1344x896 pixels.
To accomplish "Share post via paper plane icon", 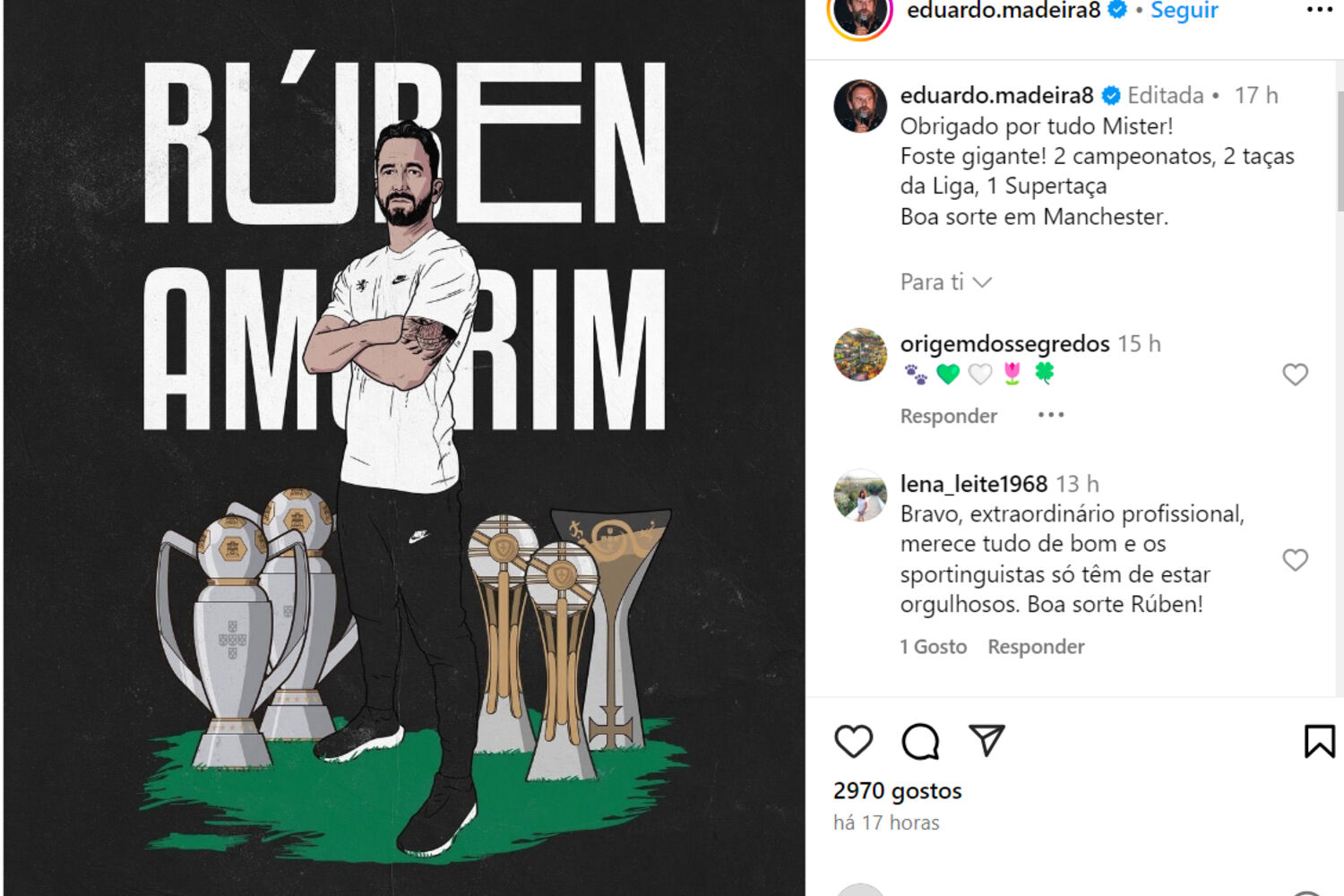I will pos(986,740).
